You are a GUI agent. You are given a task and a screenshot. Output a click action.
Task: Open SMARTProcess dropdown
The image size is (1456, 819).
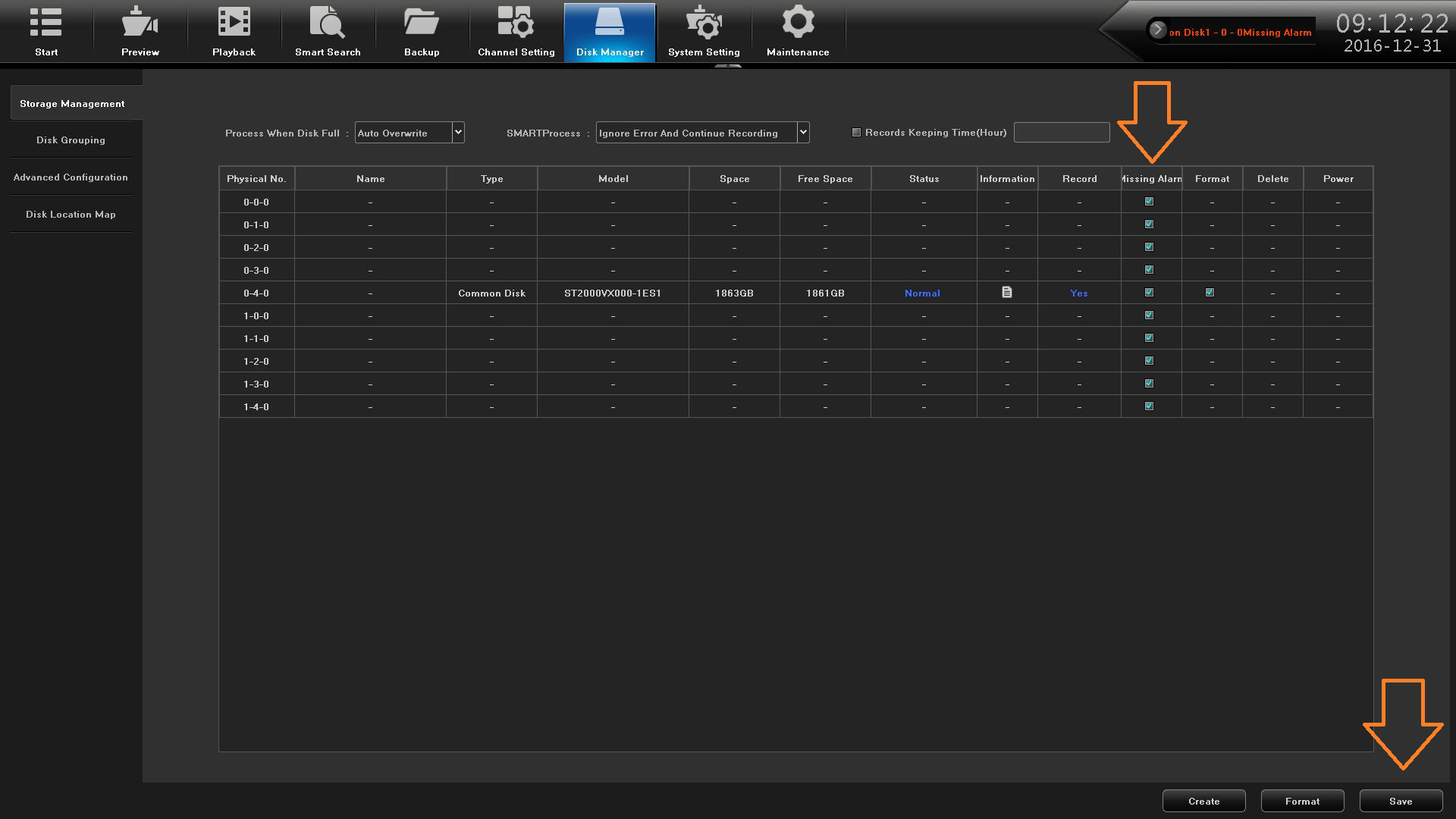point(702,133)
